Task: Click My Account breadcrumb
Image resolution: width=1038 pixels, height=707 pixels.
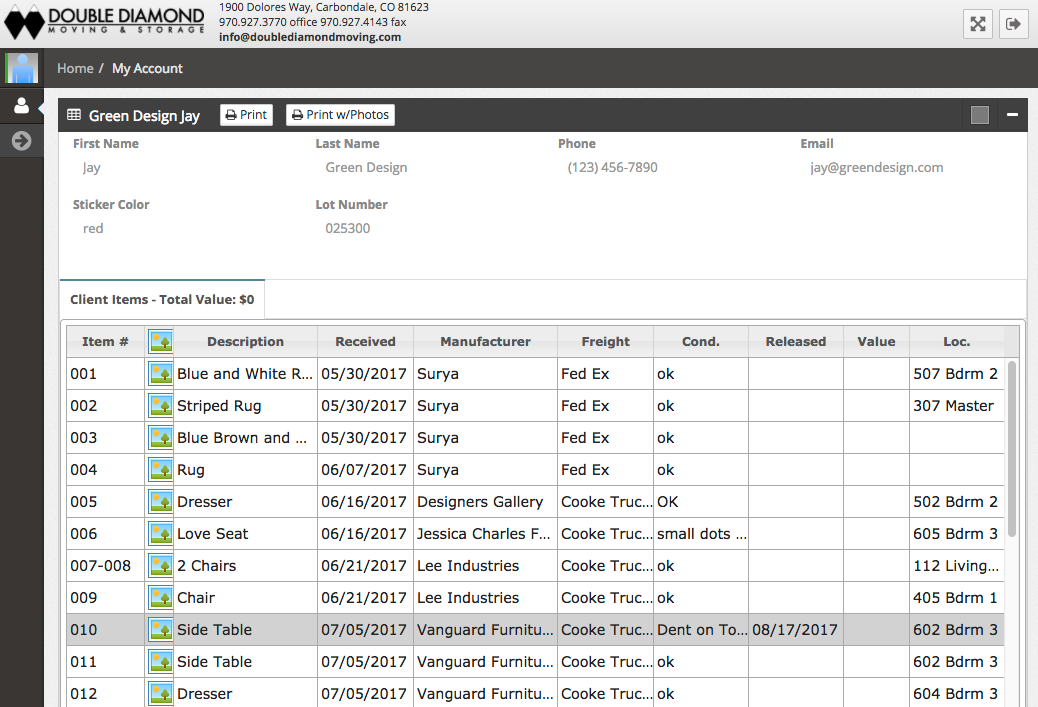Action: (x=147, y=68)
